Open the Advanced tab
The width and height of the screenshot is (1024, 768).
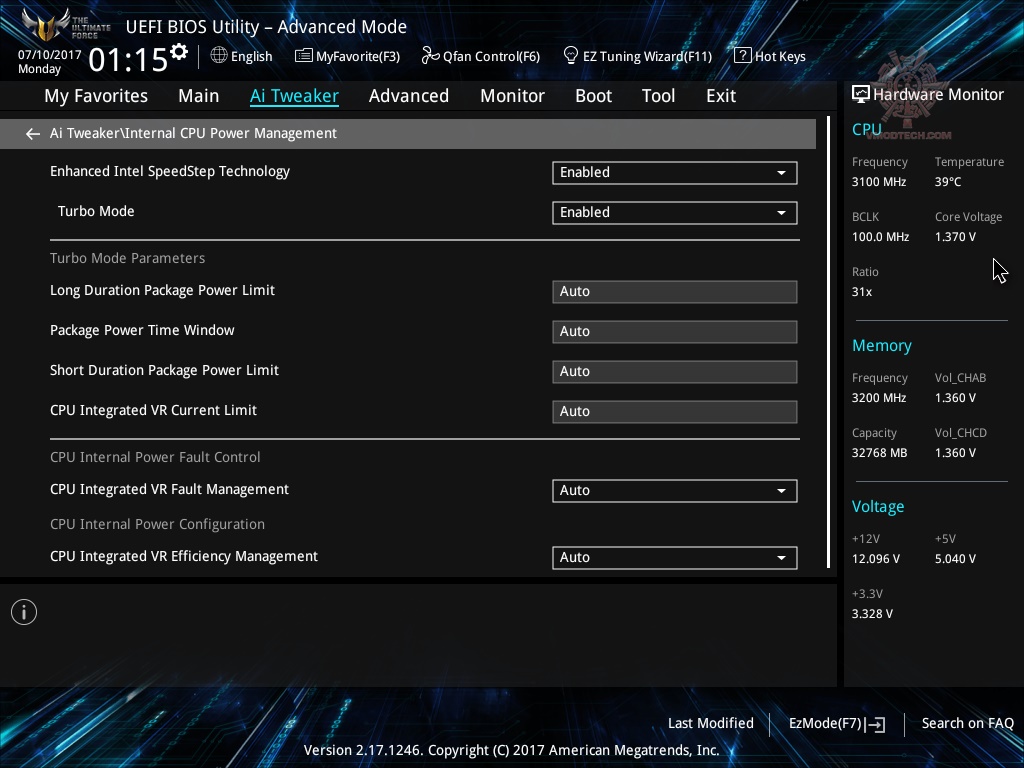pyautogui.click(x=409, y=96)
